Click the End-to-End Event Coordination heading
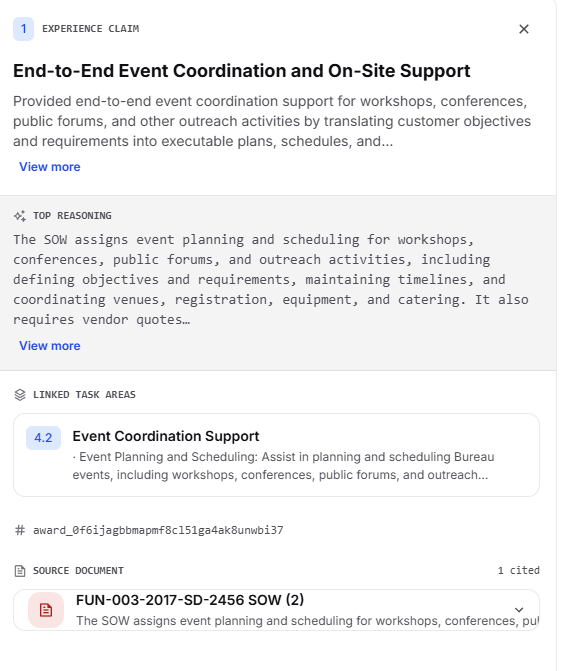The height and width of the screenshot is (671, 562). tap(241, 71)
